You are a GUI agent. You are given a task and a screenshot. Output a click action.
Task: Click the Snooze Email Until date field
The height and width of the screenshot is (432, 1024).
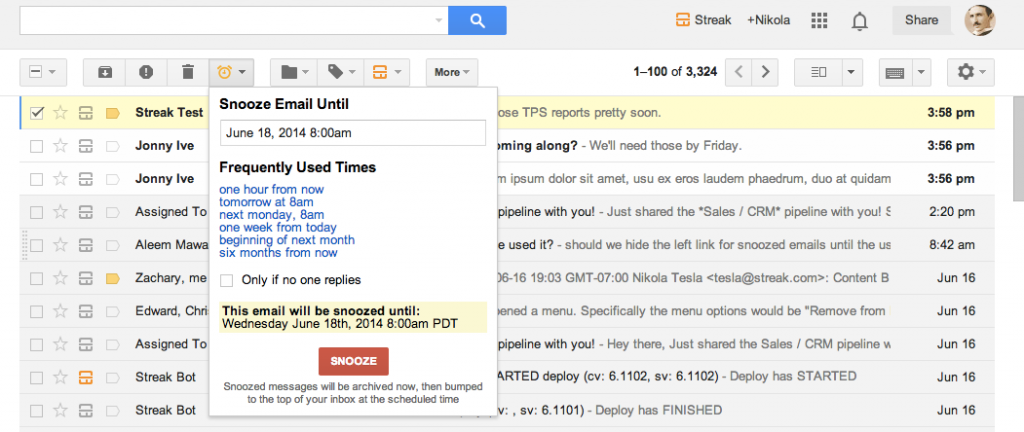click(x=353, y=133)
